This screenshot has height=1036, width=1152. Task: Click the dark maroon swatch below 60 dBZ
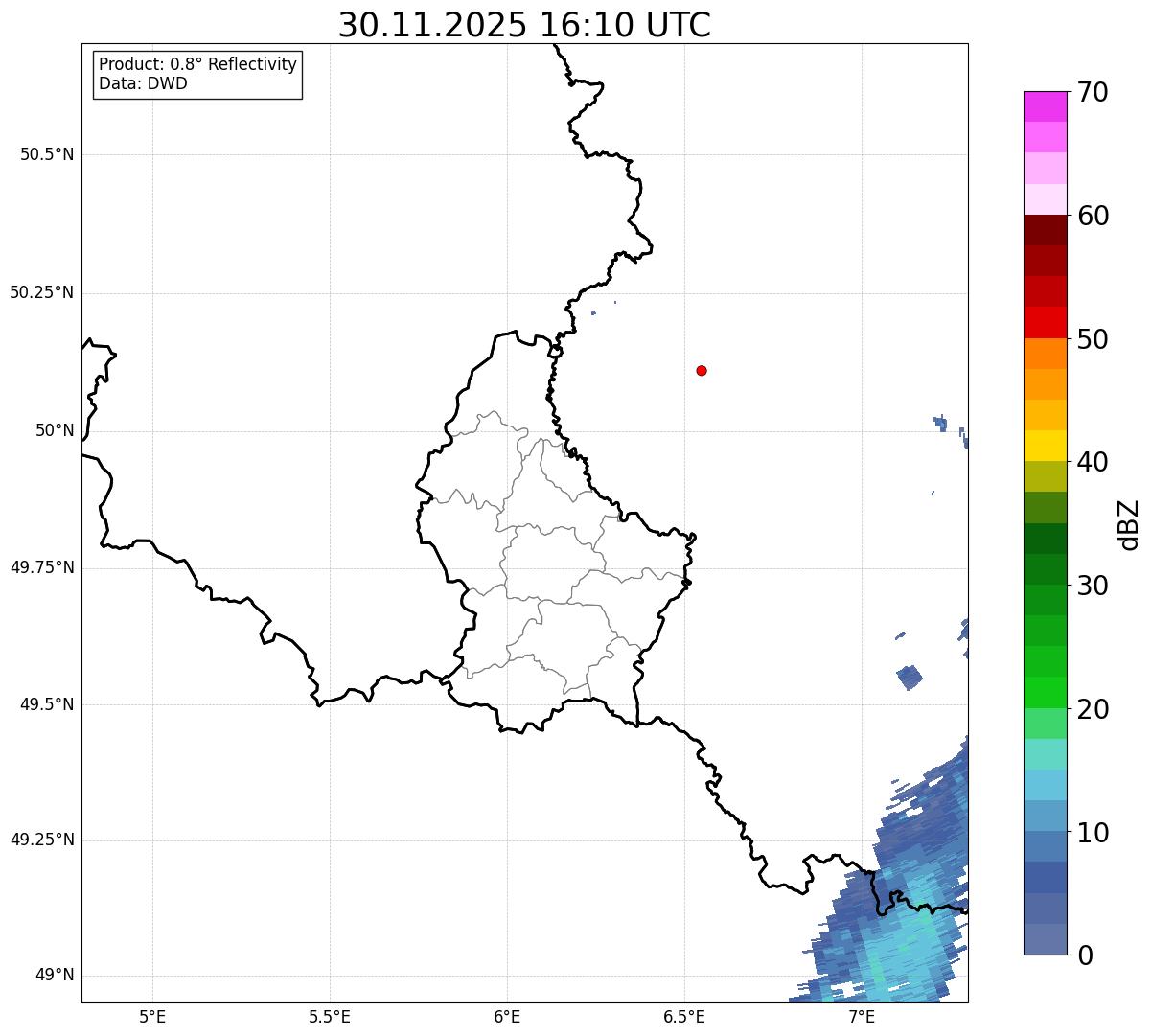pyautogui.click(x=1046, y=230)
